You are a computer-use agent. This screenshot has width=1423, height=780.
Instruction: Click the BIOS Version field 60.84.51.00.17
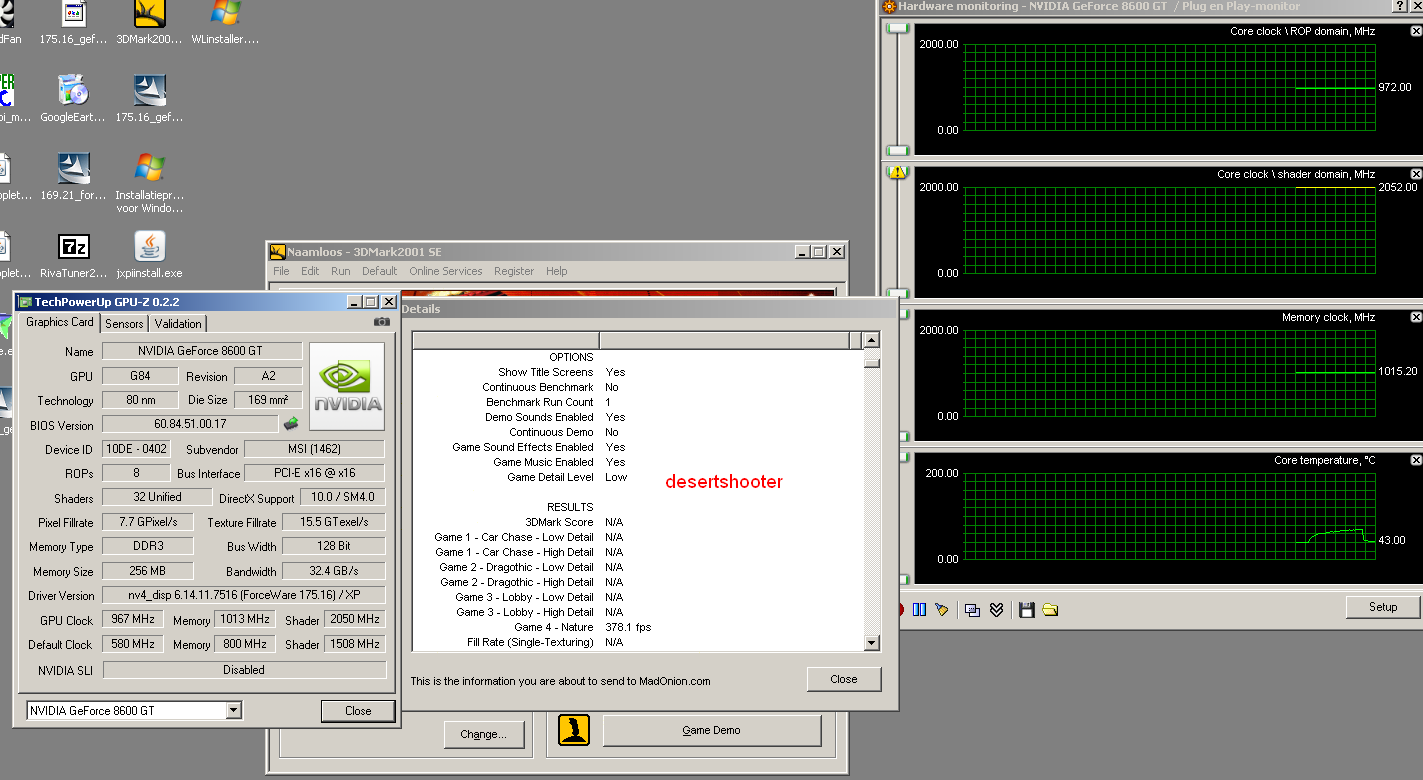(190, 425)
